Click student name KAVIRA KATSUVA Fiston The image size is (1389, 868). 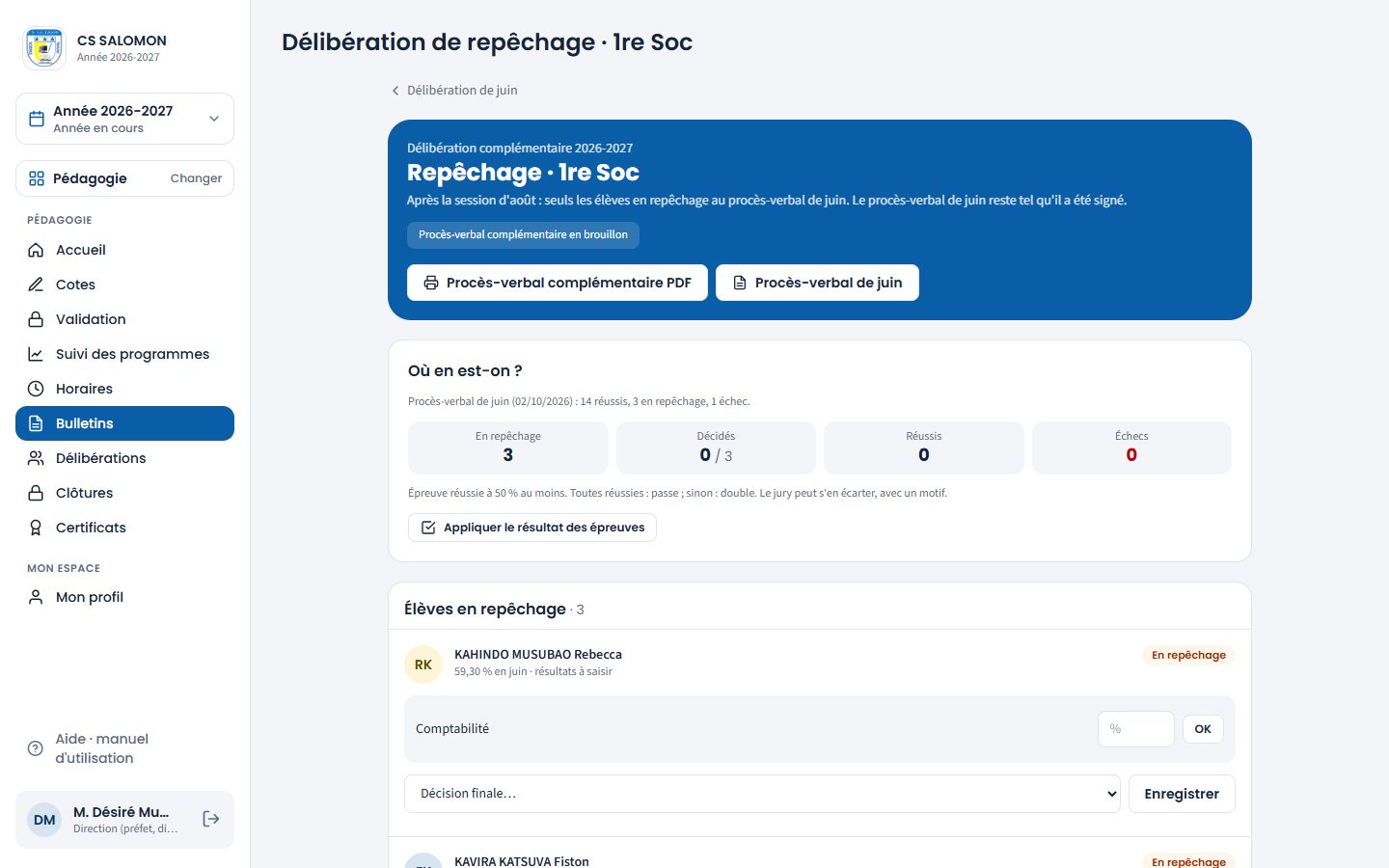coord(522,861)
